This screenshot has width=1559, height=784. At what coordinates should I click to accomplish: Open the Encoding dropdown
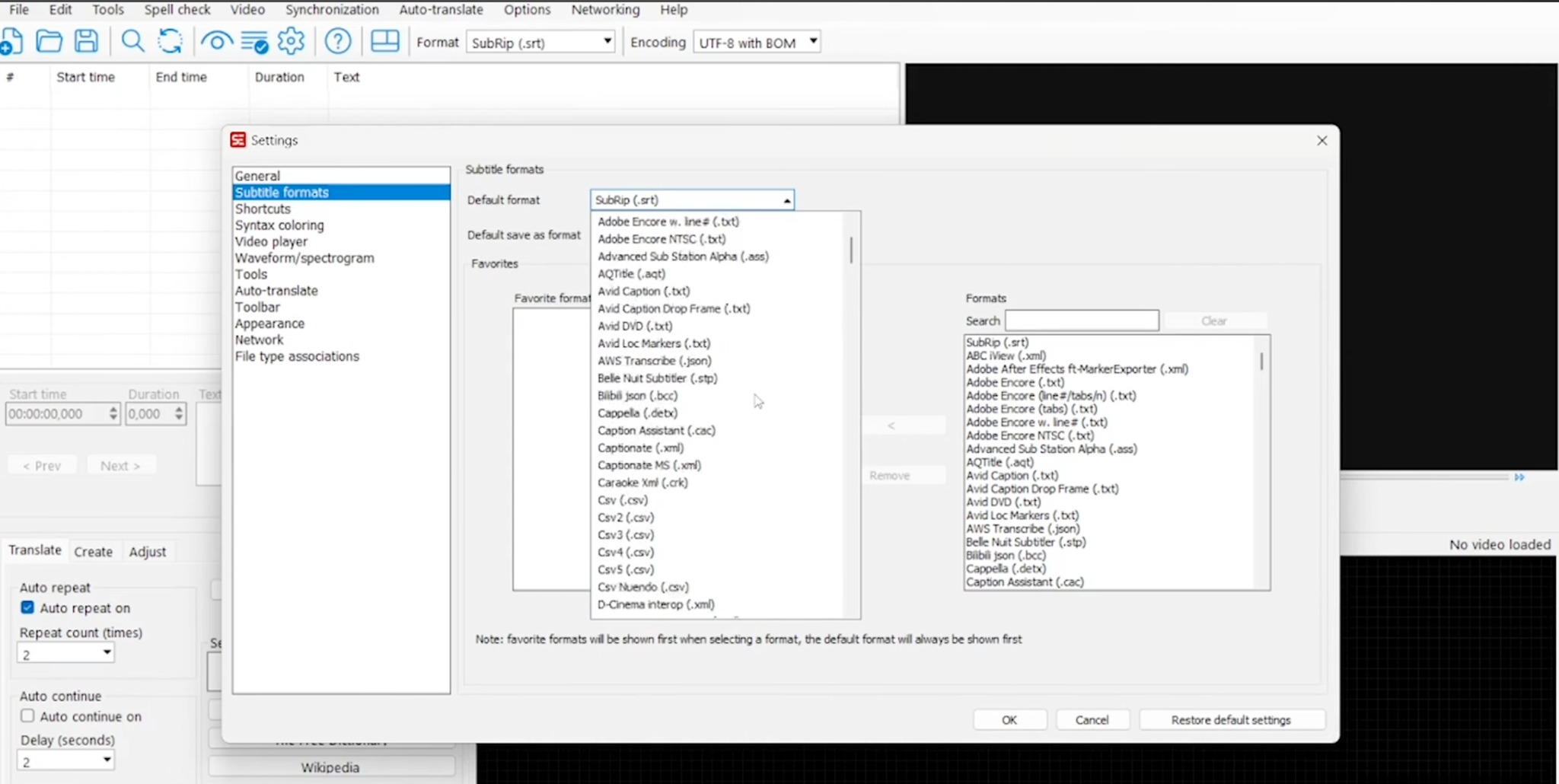click(x=814, y=42)
